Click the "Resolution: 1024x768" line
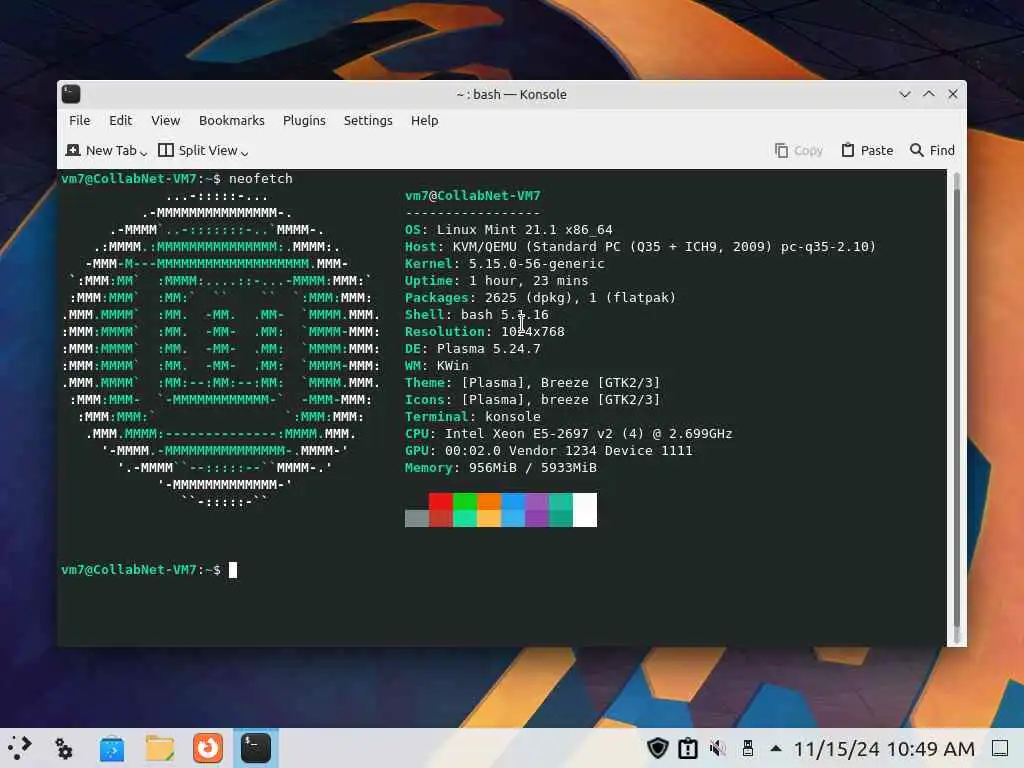Viewport: 1024px width, 768px height. pos(485,332)
